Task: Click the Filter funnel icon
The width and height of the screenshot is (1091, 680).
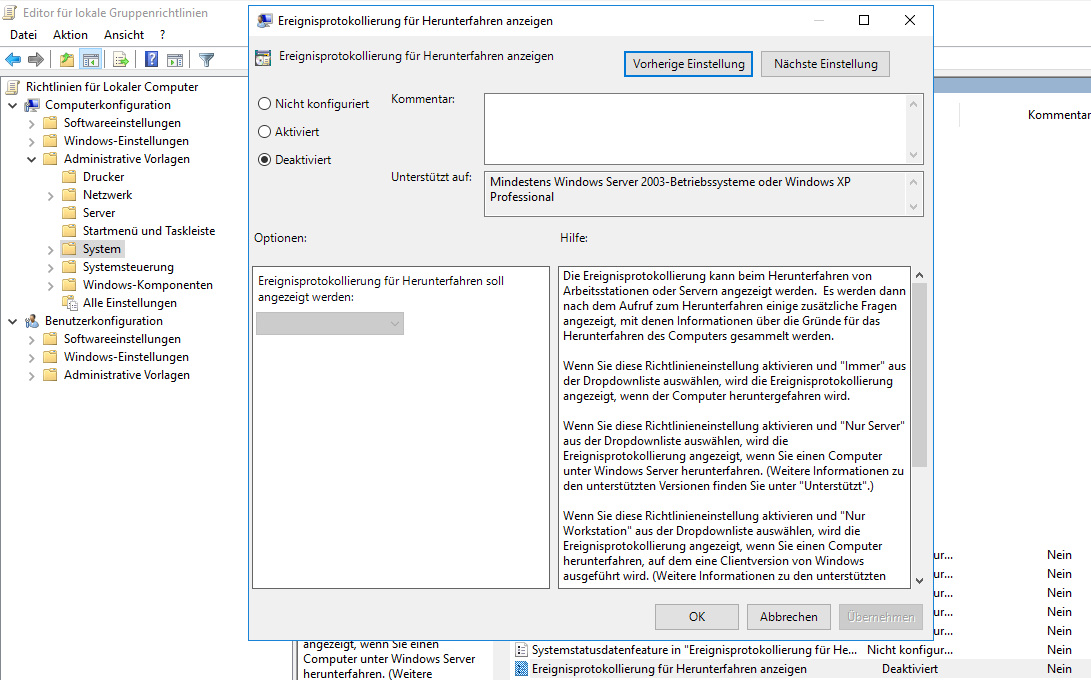Action: [207, 60]
